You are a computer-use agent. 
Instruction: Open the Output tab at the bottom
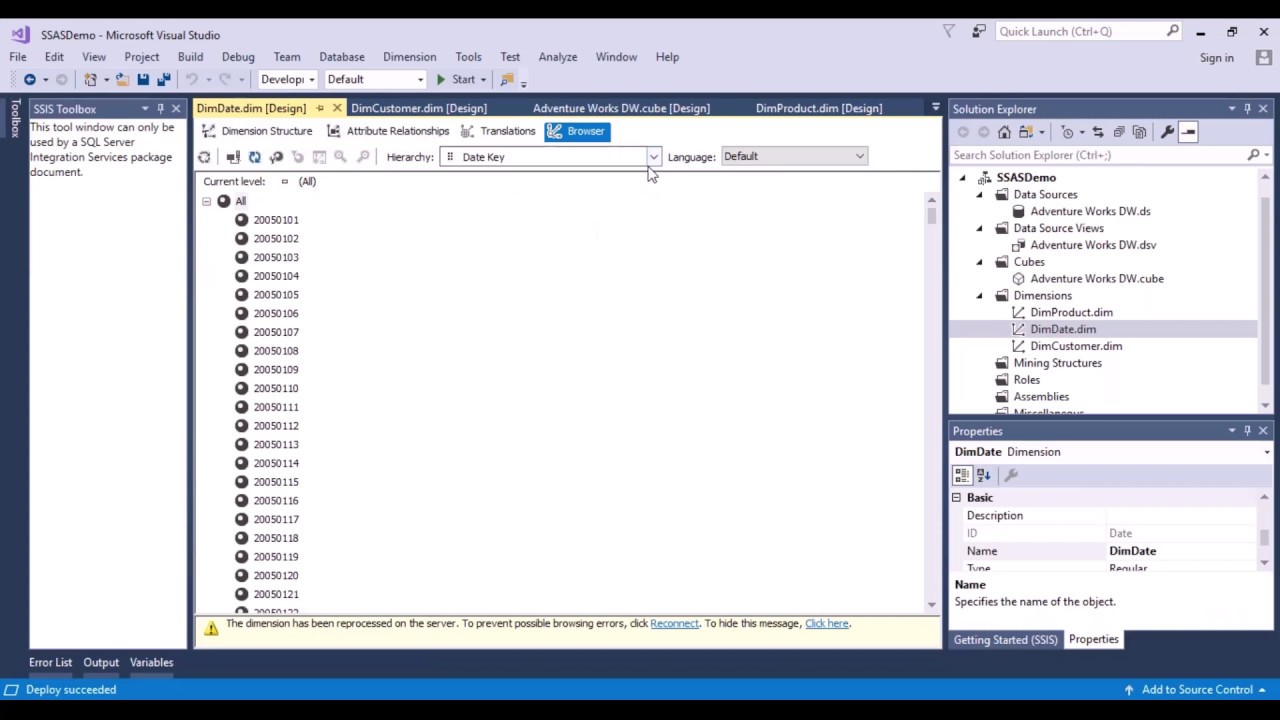tap(101, 662)
